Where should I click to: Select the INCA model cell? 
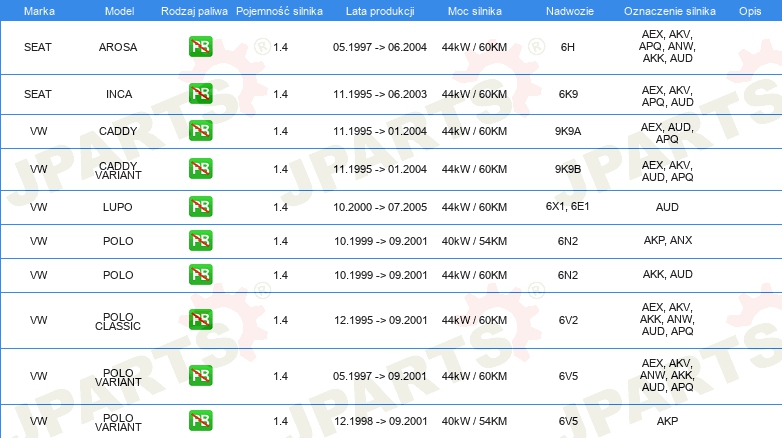(119, 94)
